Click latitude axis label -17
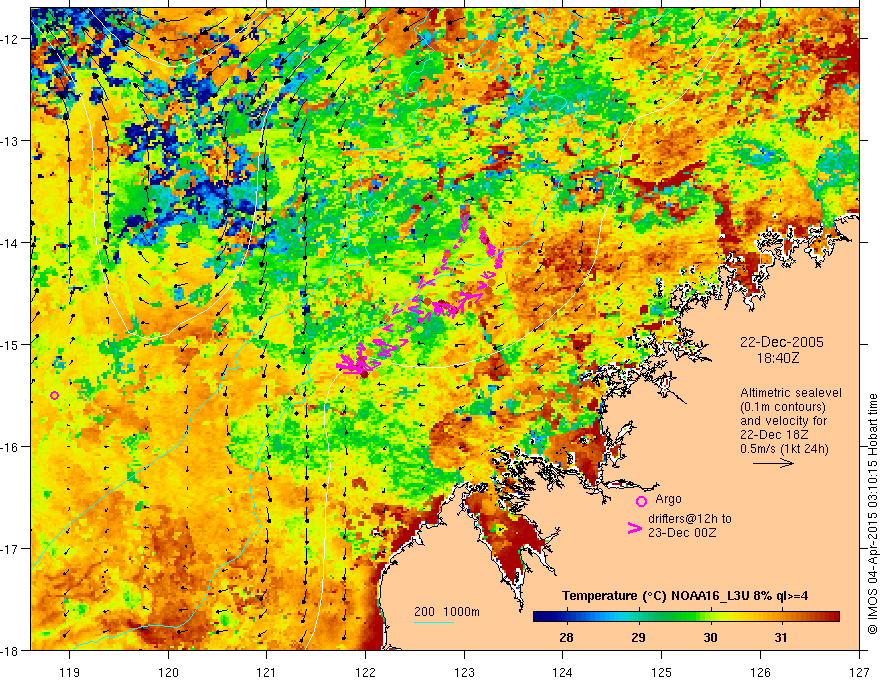Viewport: 880px width, 680px height. (11, 549)
